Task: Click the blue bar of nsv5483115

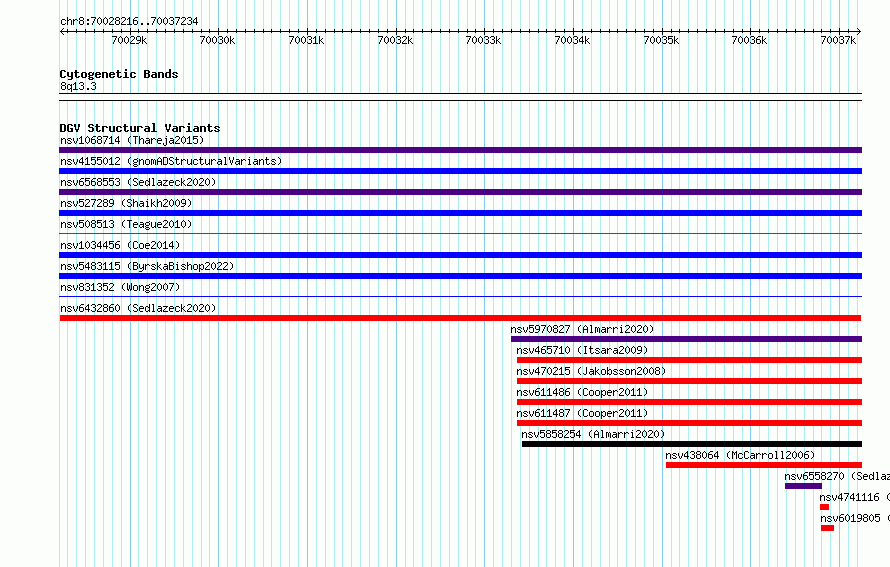Action: (x=460, y=276)
